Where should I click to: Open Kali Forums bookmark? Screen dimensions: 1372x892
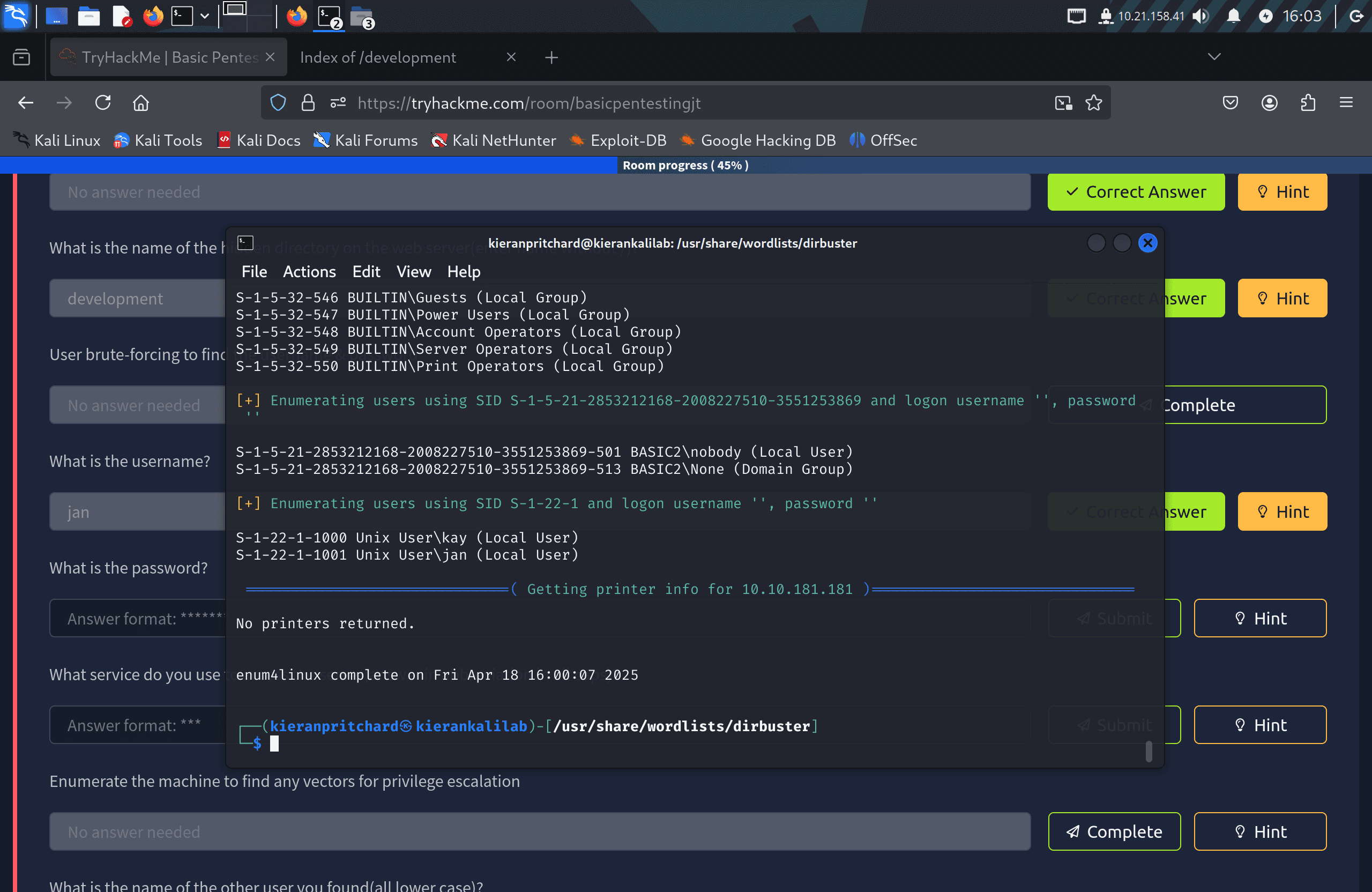[x=366, y=140]
